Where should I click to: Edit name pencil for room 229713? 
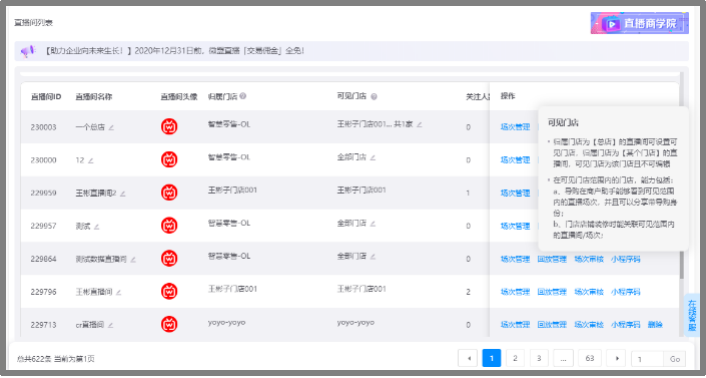(x=110, y=325)
